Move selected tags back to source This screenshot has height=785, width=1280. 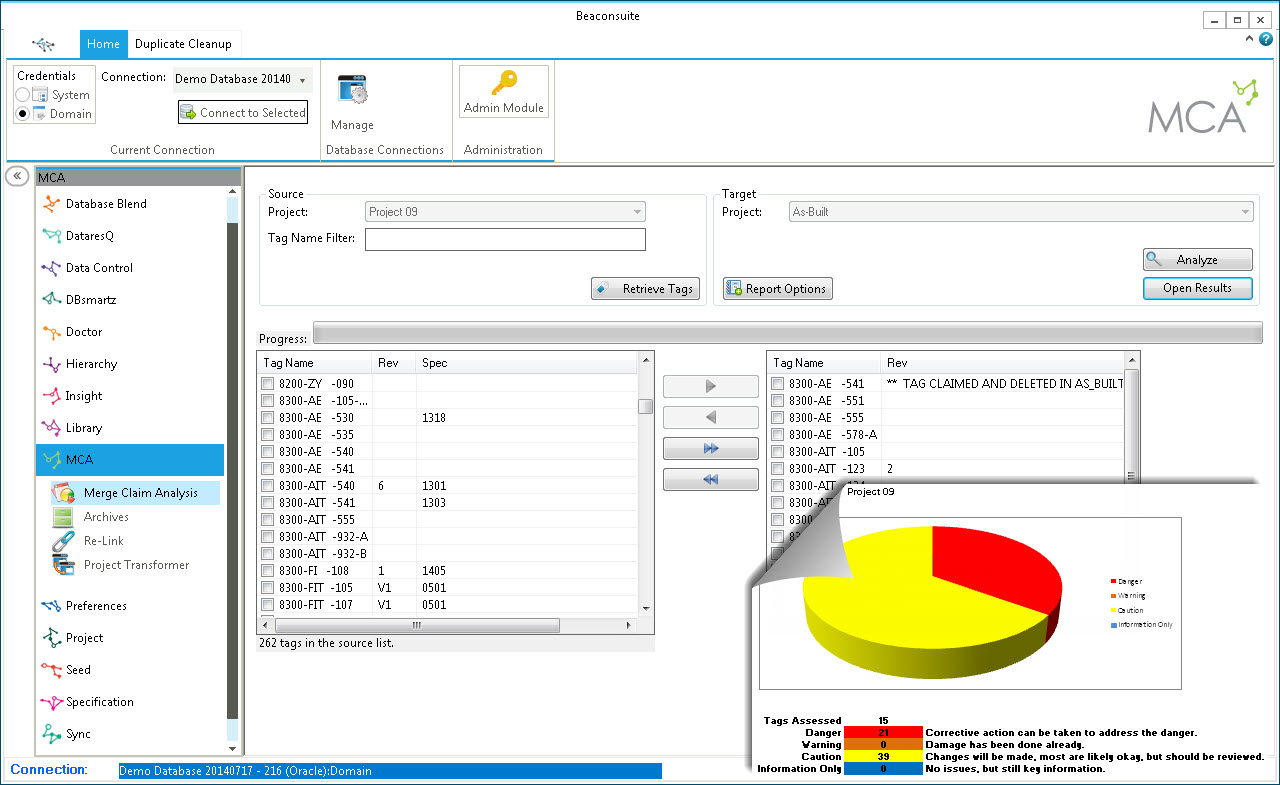(x=711, y=418)
